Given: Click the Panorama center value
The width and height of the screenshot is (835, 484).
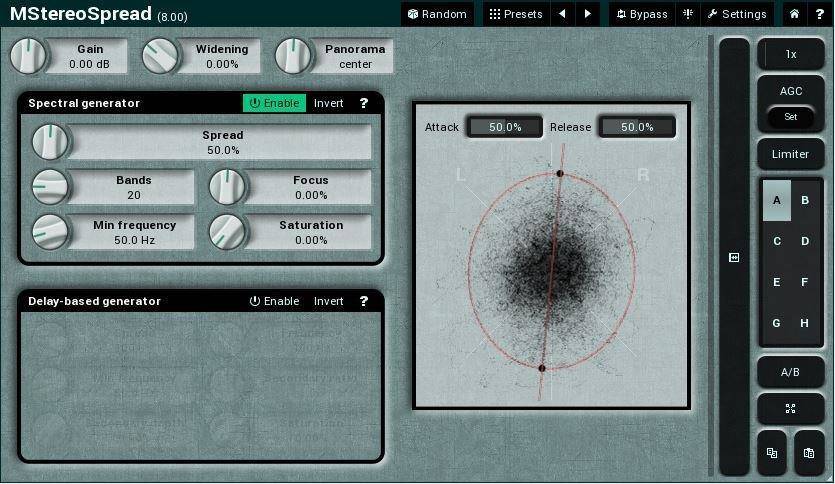Looking at the screenshot, I should pos(355,64).
